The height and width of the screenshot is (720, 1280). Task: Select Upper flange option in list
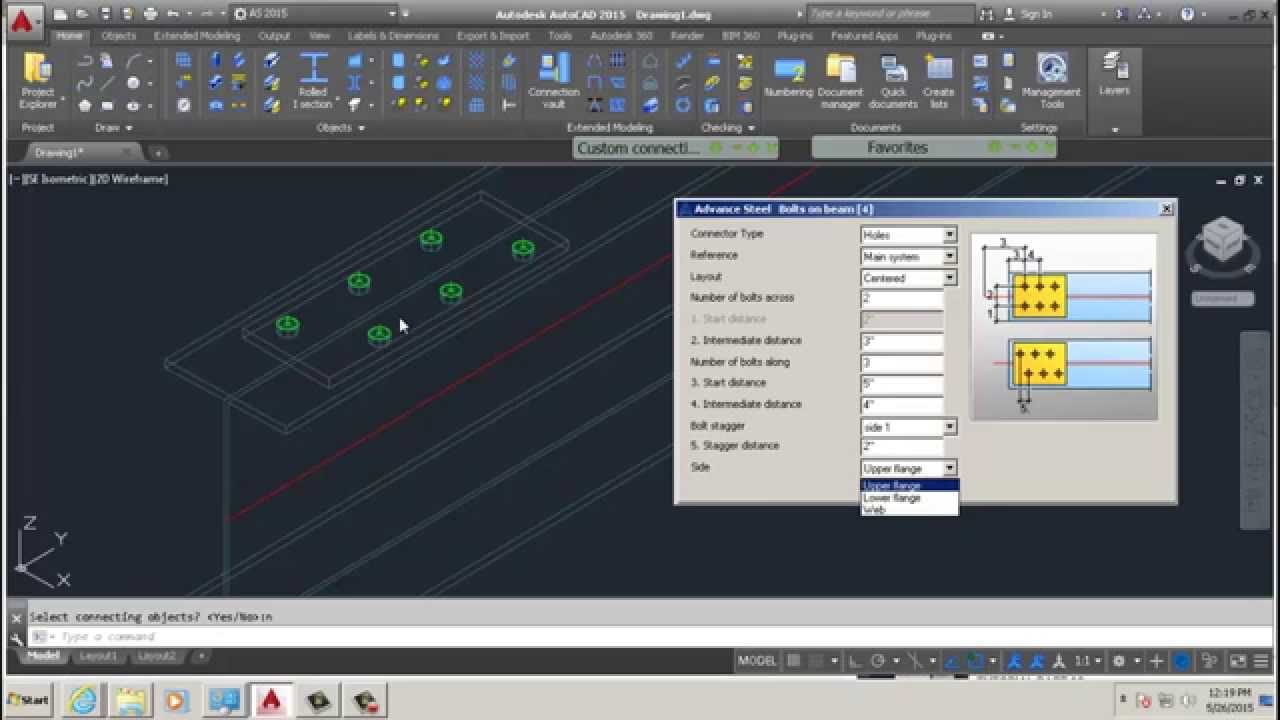tap(909, 486)
